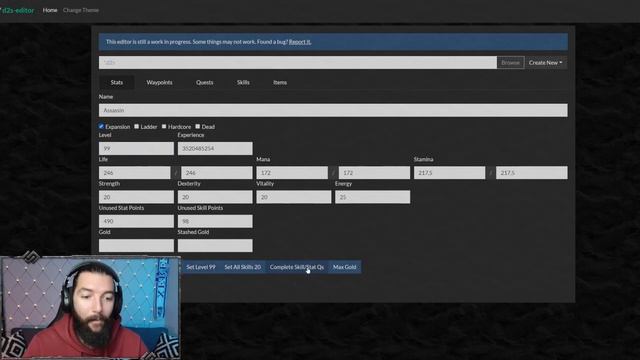Viewport: 640px width, 360px height.
Task: Switch to the Skills tab
Action: click(243, 82)
